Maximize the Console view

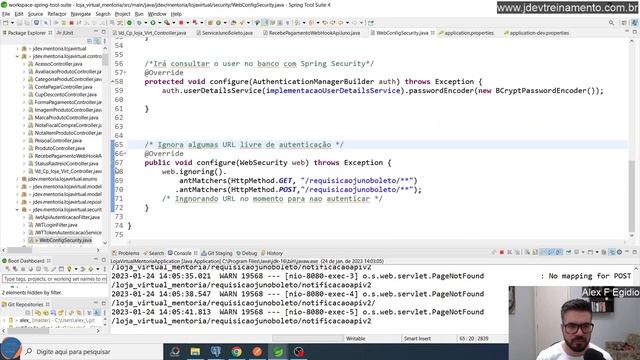634,252
